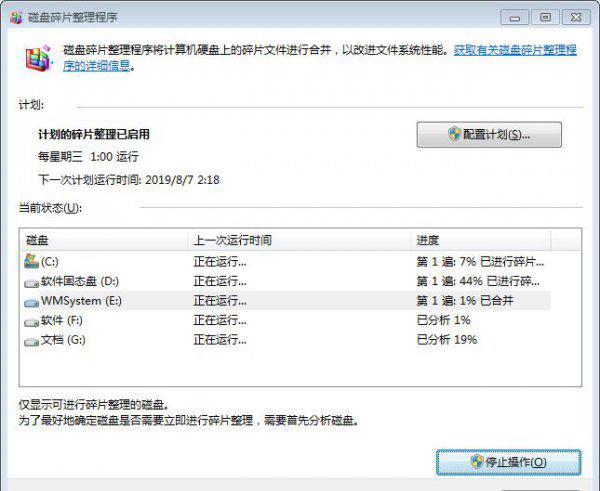Sort by 上一次运行时间 column header

[x=299, y=240]
